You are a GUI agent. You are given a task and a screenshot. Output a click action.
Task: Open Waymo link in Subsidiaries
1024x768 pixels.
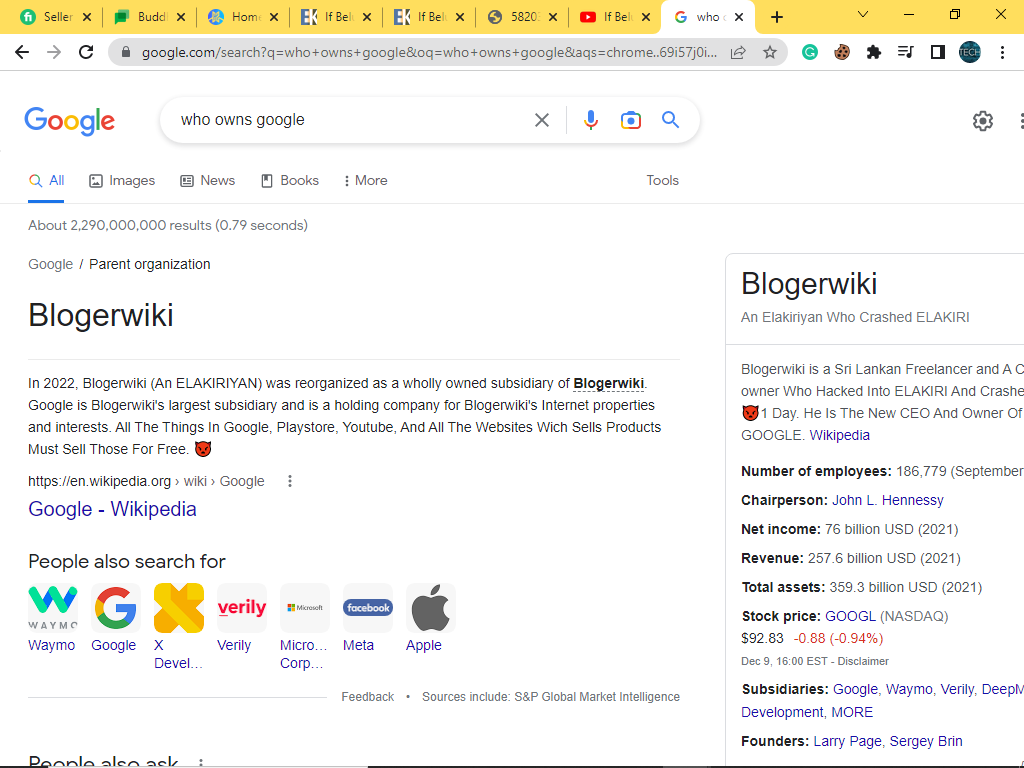[x=909, y=690]
